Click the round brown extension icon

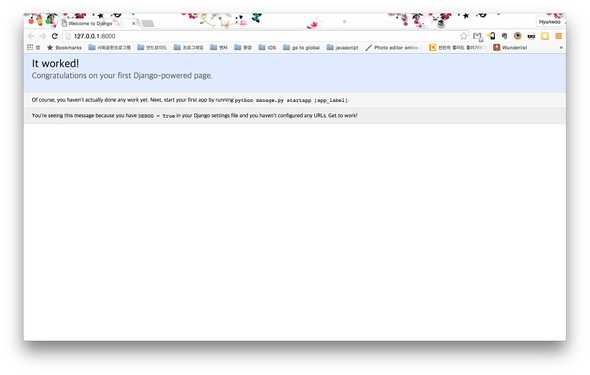pyautogui.click(x=518, y=36)
